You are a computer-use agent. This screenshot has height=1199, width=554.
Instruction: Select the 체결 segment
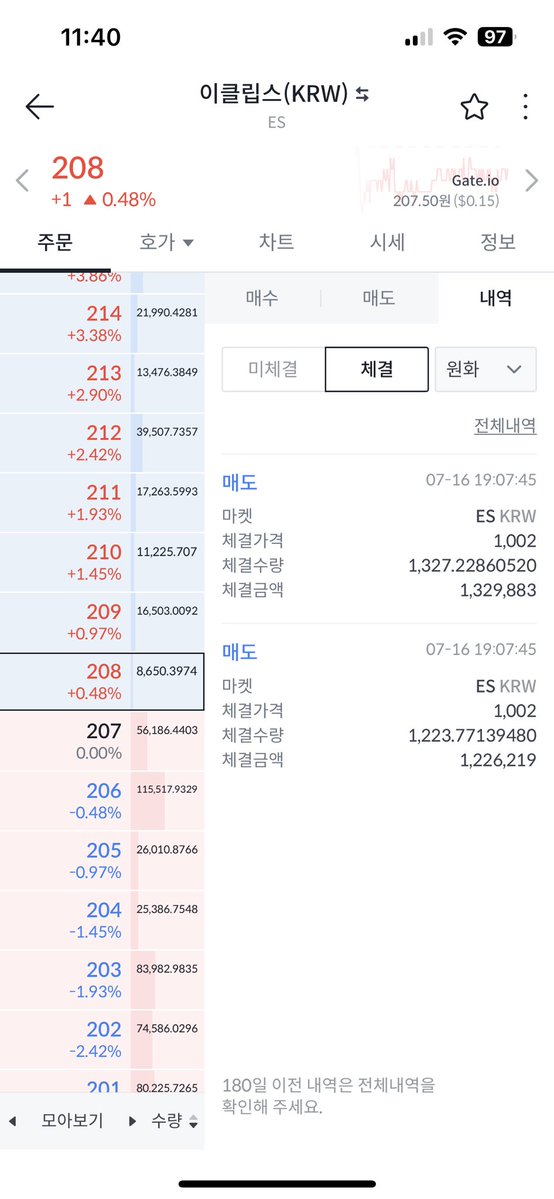point(376,369)
